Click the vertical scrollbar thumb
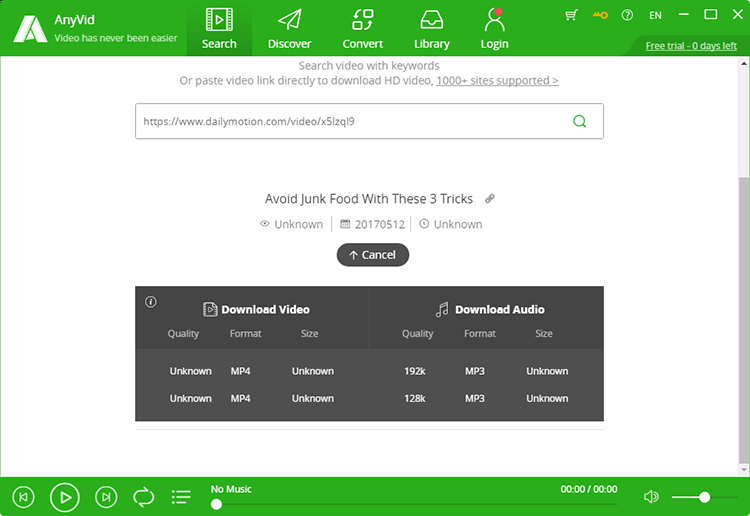 click(x=743, y=320)
